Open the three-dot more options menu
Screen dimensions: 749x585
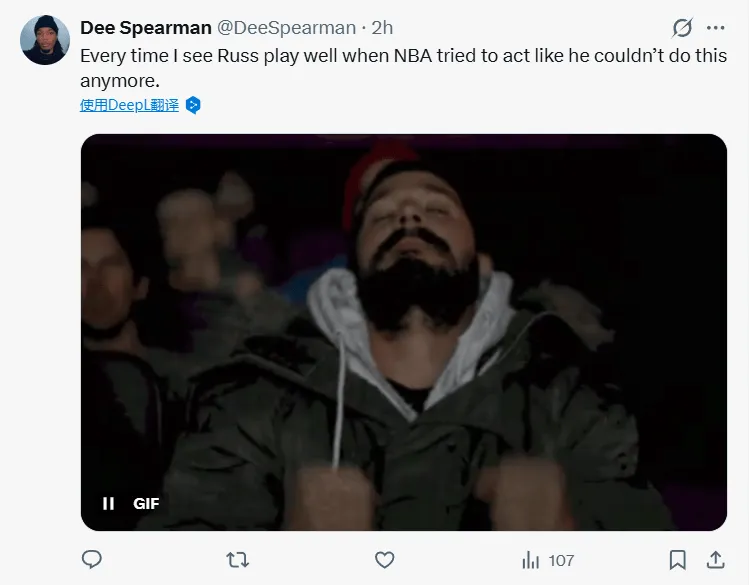click(715, 27)
